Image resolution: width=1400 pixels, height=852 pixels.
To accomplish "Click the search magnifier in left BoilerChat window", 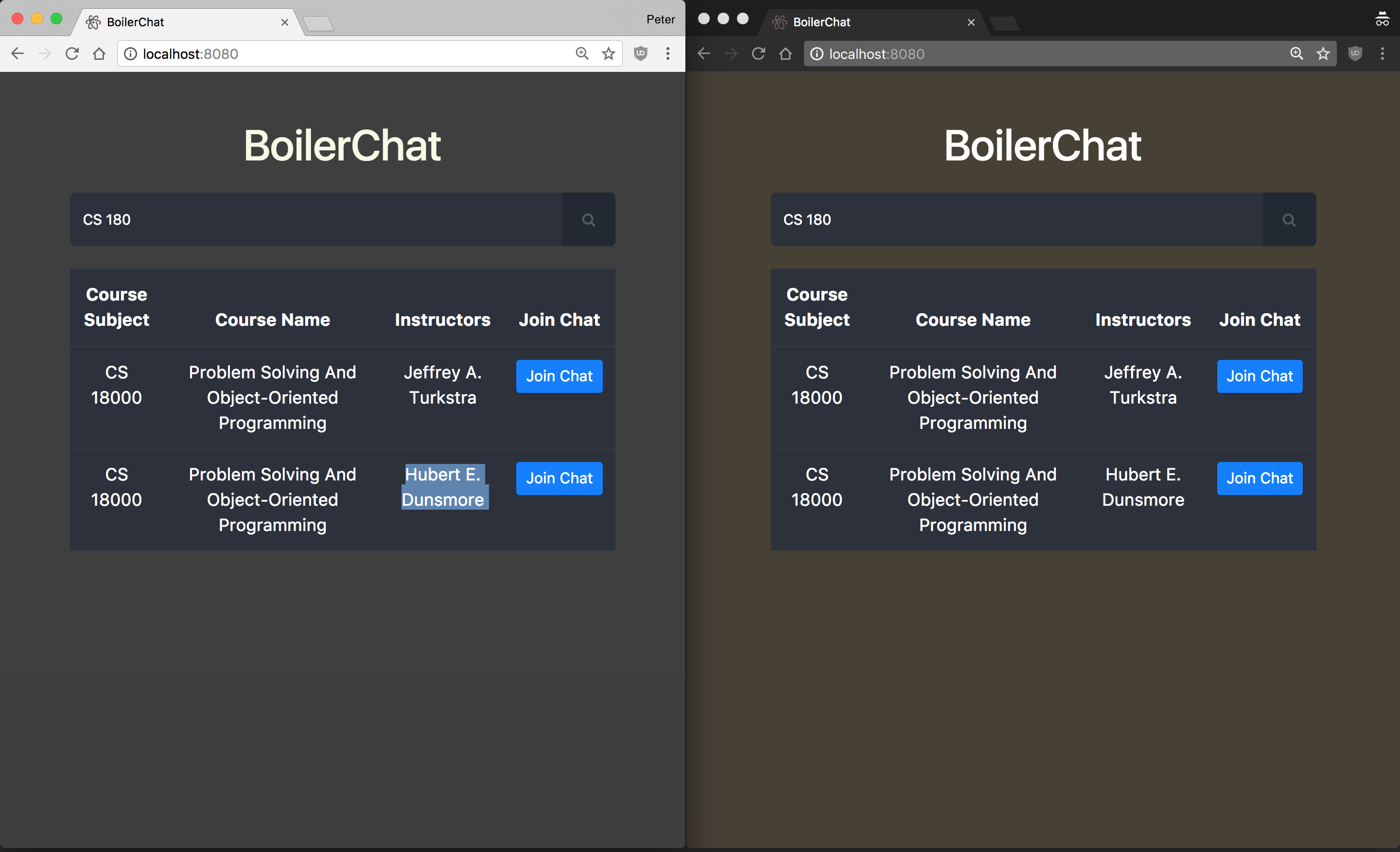I will click(588, 220).
